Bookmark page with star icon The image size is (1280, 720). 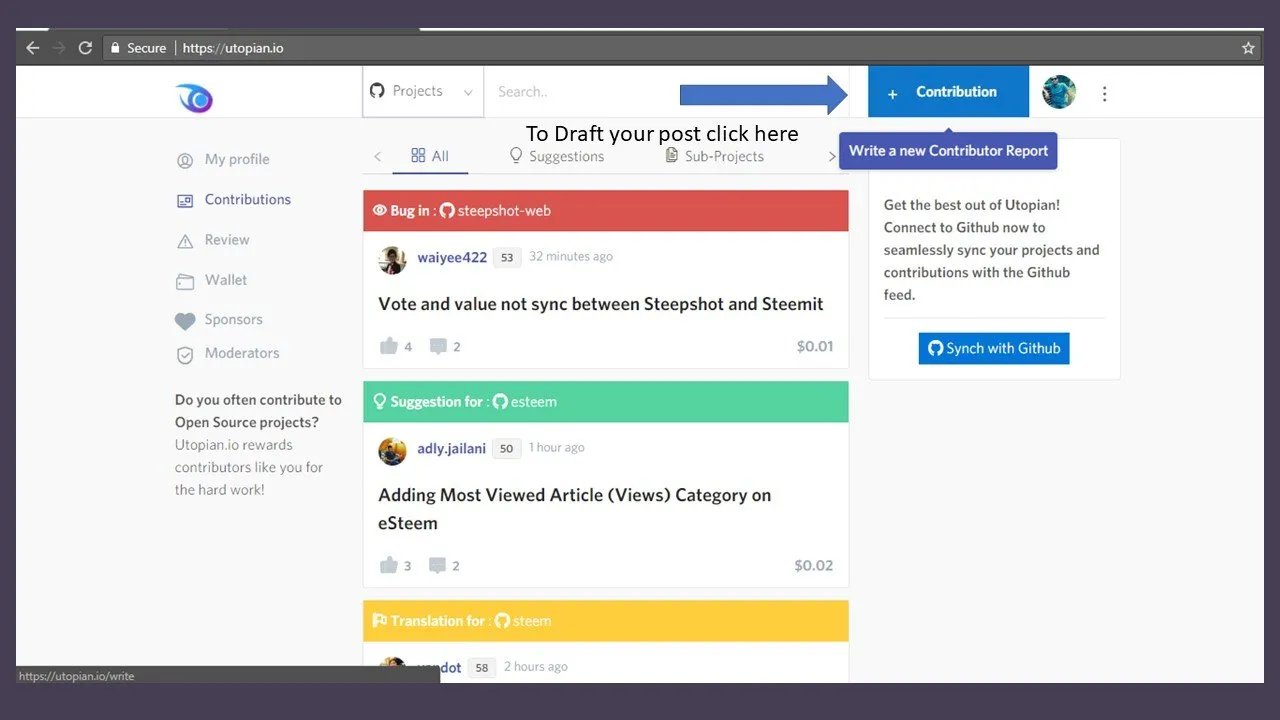click(x=1248, y=48)
